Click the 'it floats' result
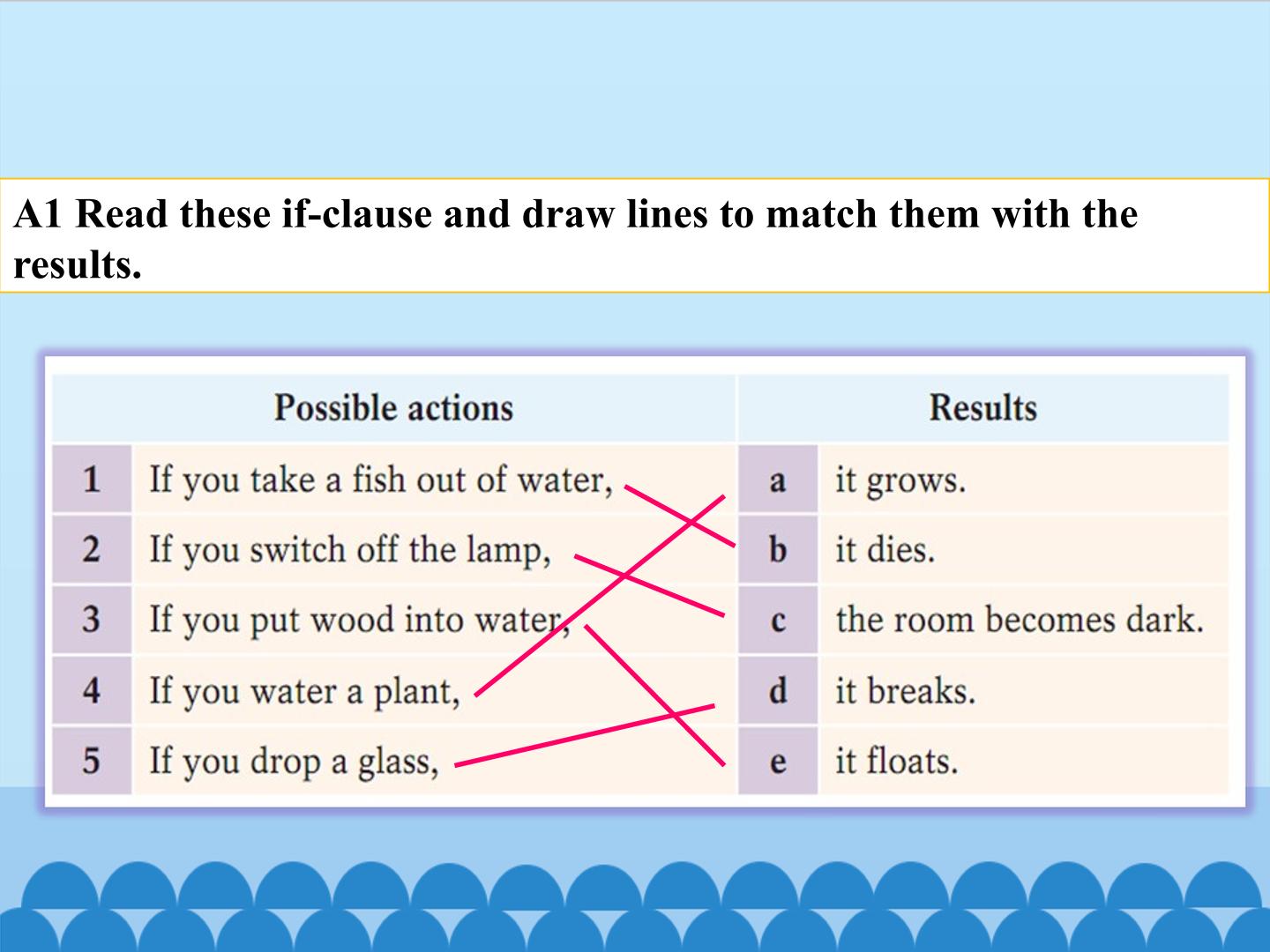This screenshot has width=1270, height=952. coord(897,761)
